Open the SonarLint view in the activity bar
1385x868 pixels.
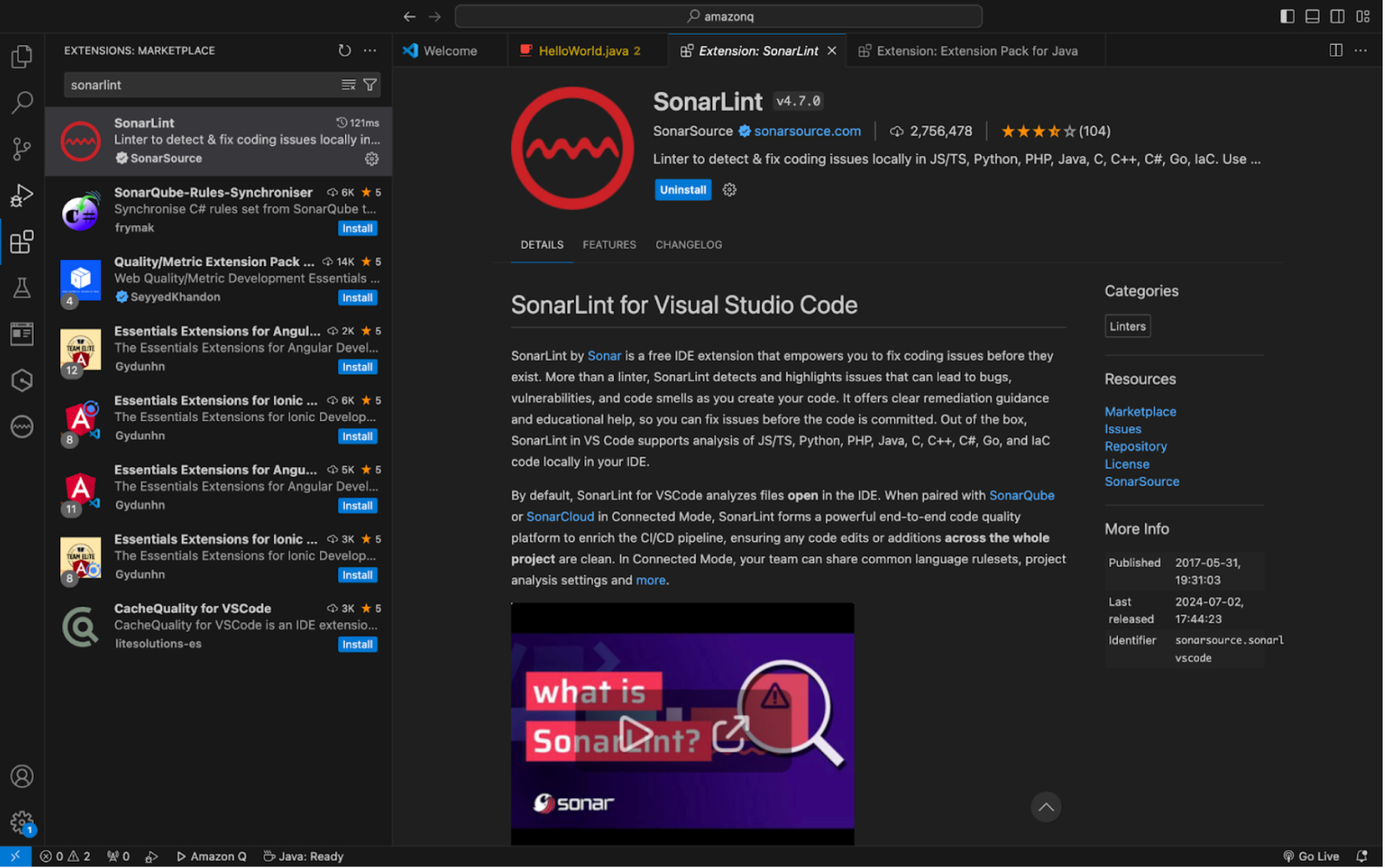pos(22,427)
